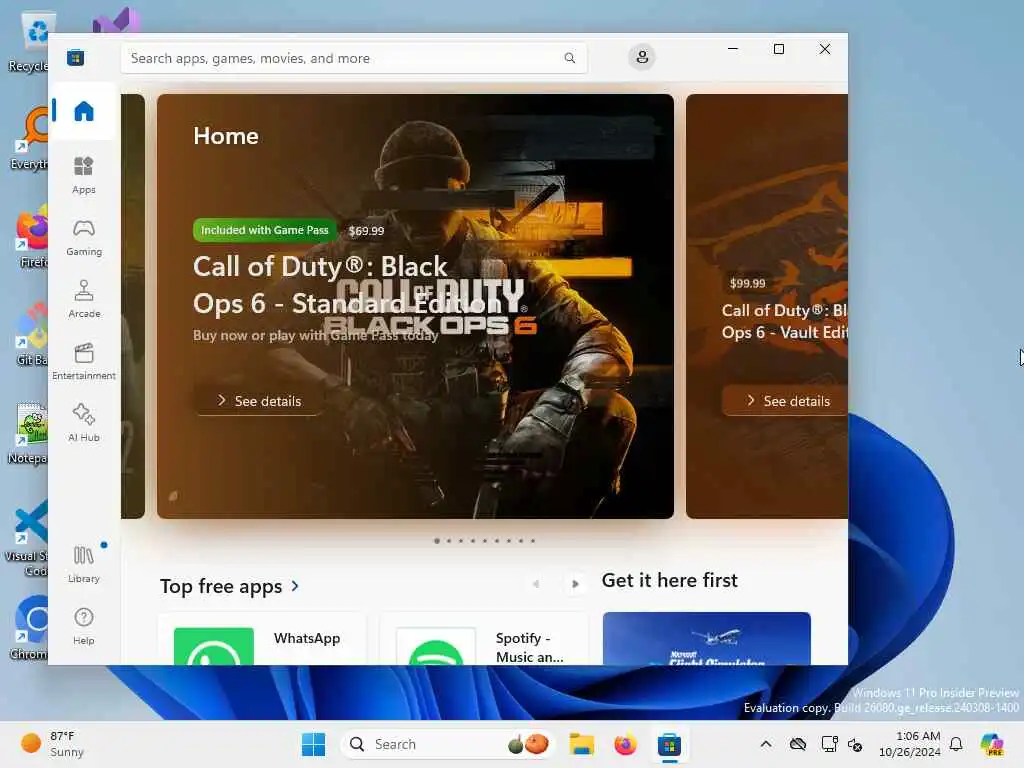Open the AI Hub section
This screenshot has height=768, width=1024.
pos(84,423)
